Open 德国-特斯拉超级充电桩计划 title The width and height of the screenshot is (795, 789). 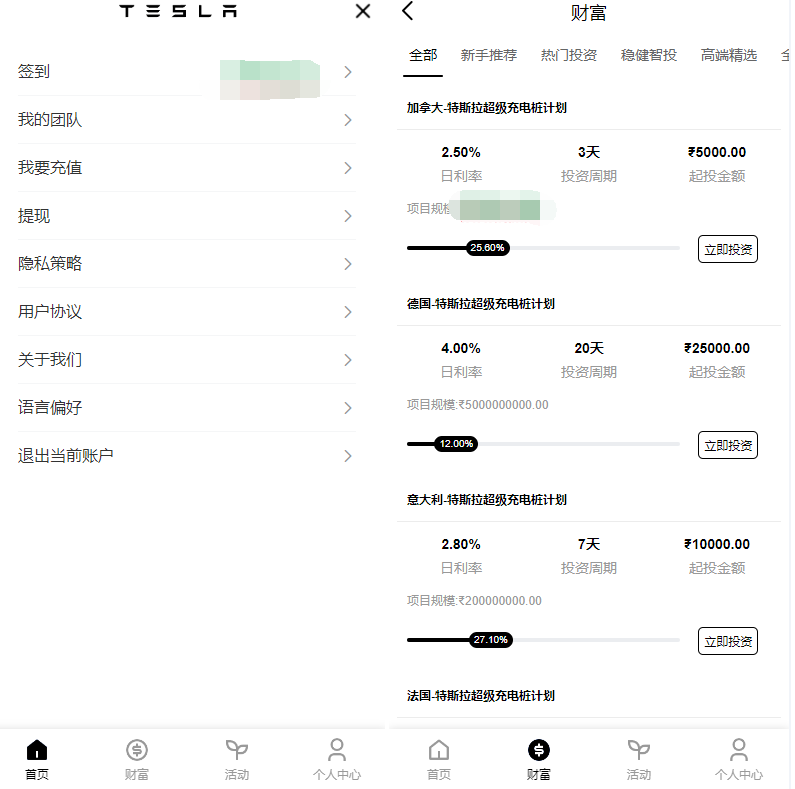tap(481, 304)
